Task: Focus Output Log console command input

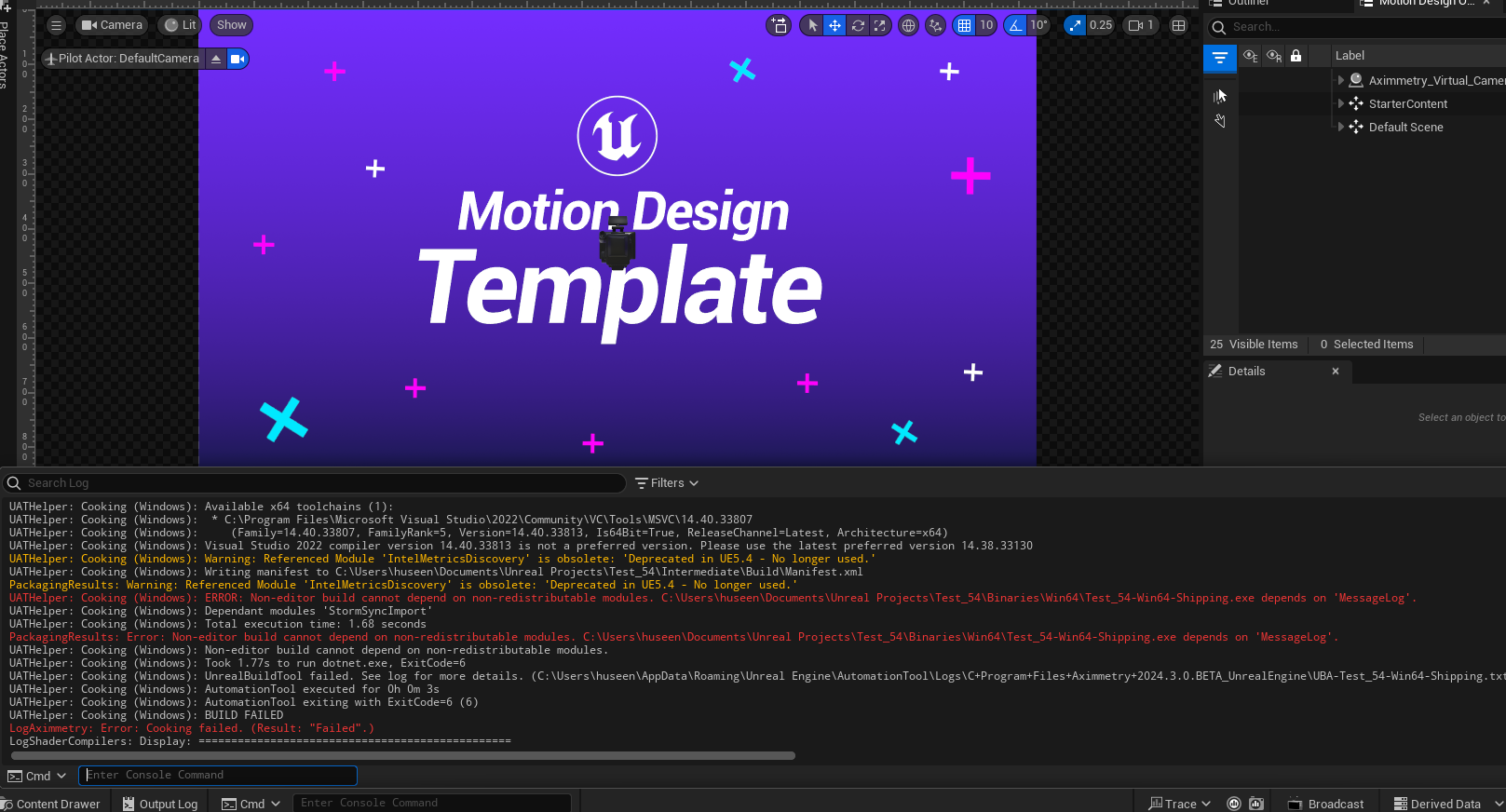Action: (x=218, y=775)
